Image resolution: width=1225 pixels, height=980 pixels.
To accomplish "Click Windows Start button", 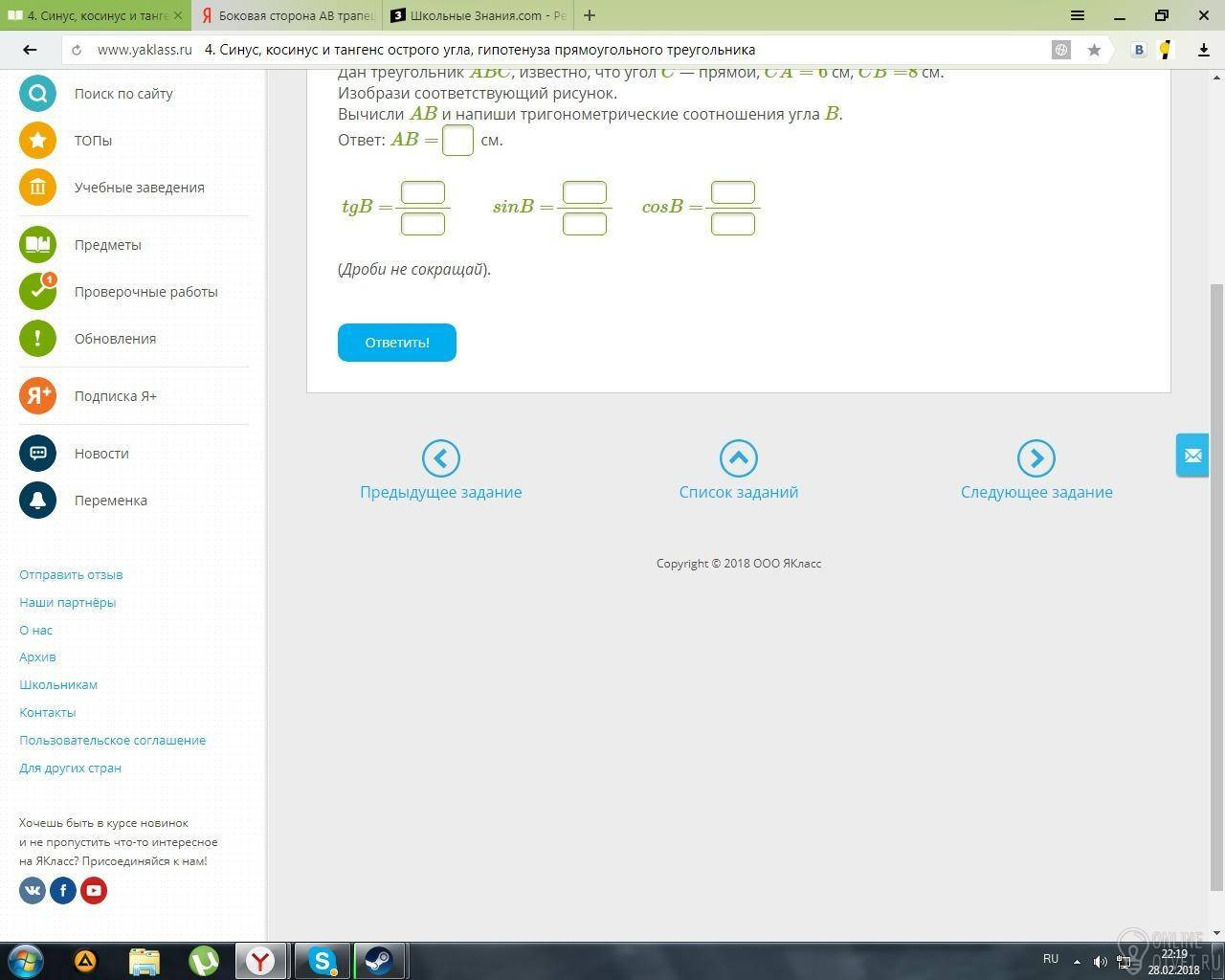I will pyautogui.click(x=26, y=961).
